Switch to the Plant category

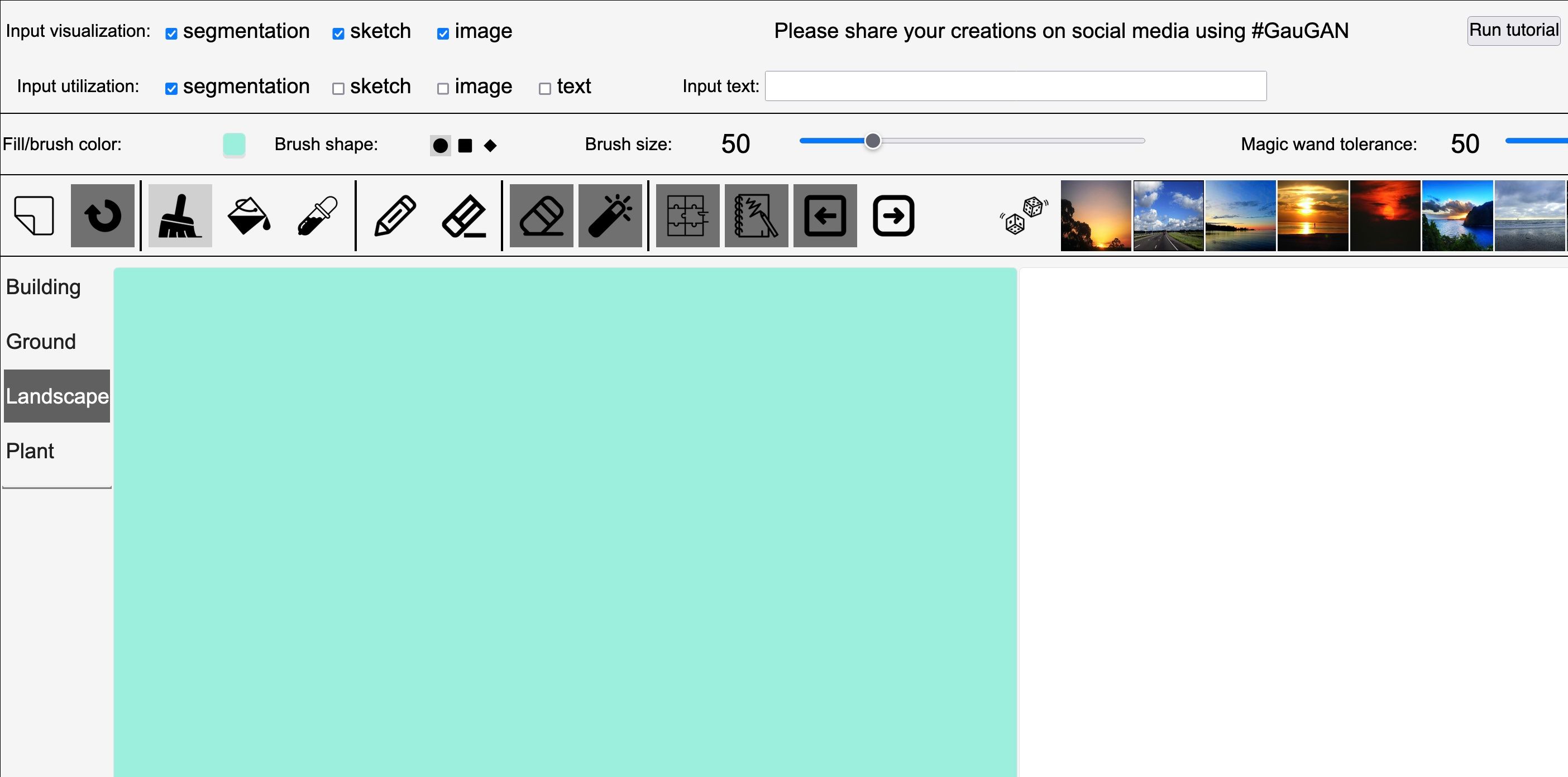(x=31, y=451)
